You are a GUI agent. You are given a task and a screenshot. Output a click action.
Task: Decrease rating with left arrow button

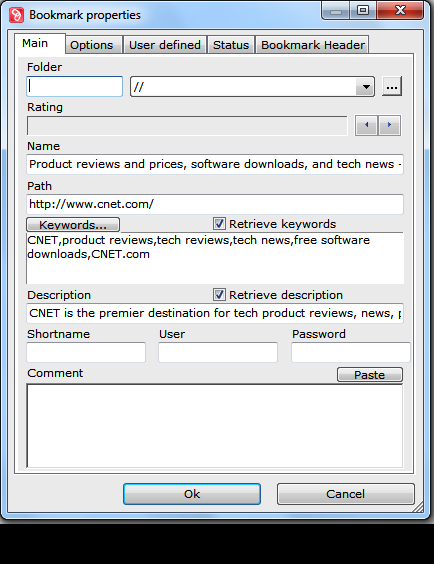point(366,125)
